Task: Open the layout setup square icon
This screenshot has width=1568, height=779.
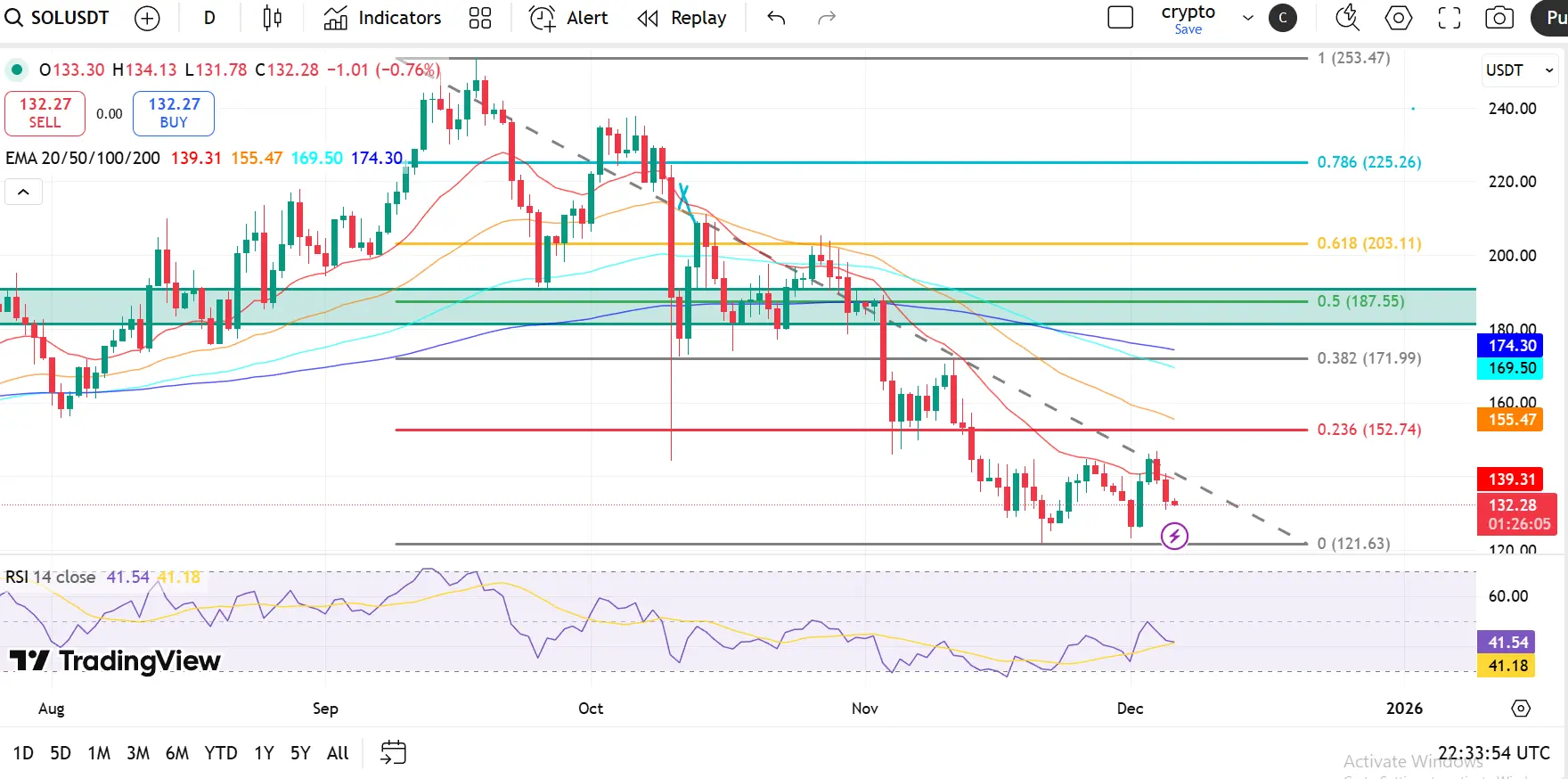Action: pos(1120,18)
